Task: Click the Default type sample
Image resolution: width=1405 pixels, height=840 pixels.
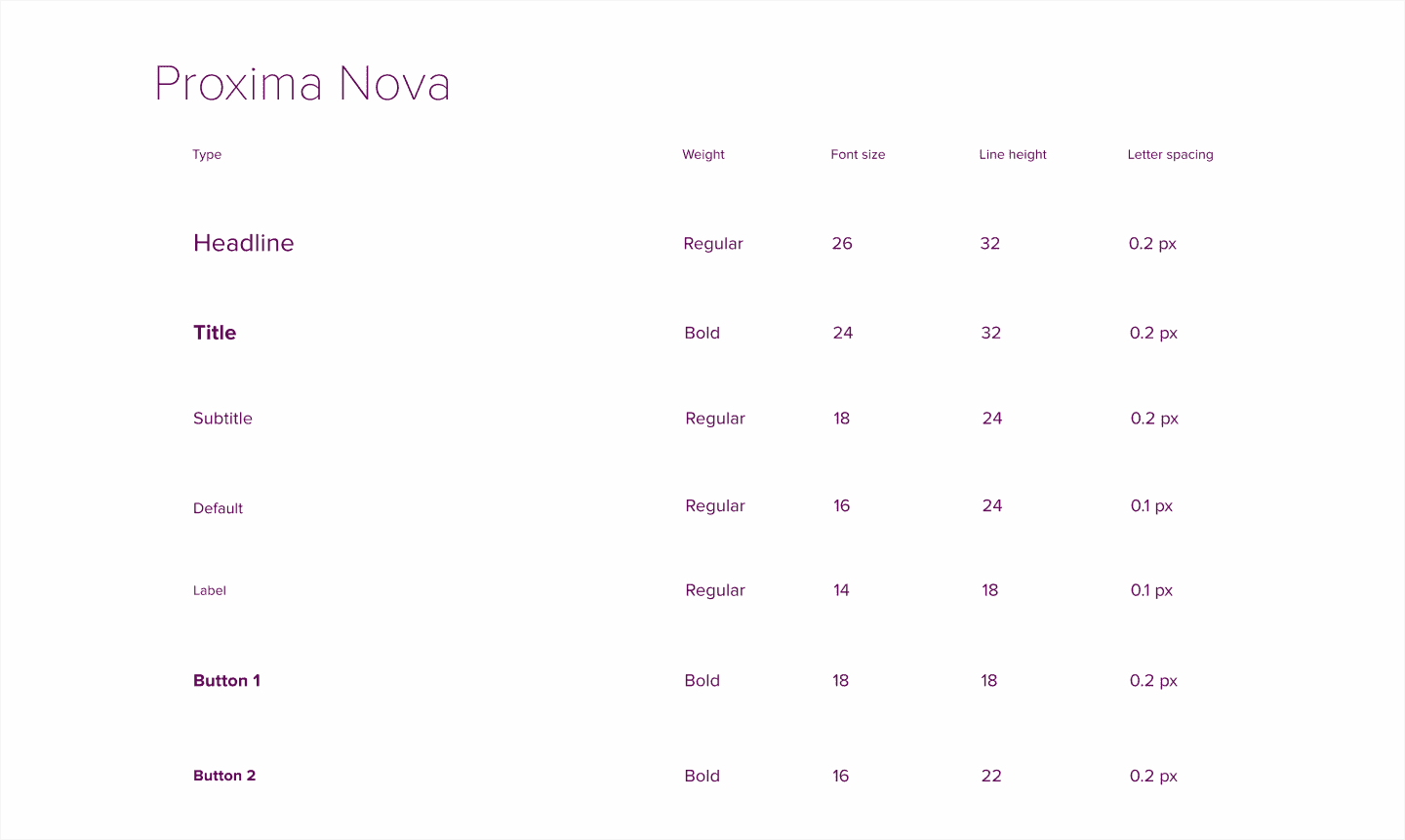Action: [x=218, y=508]
